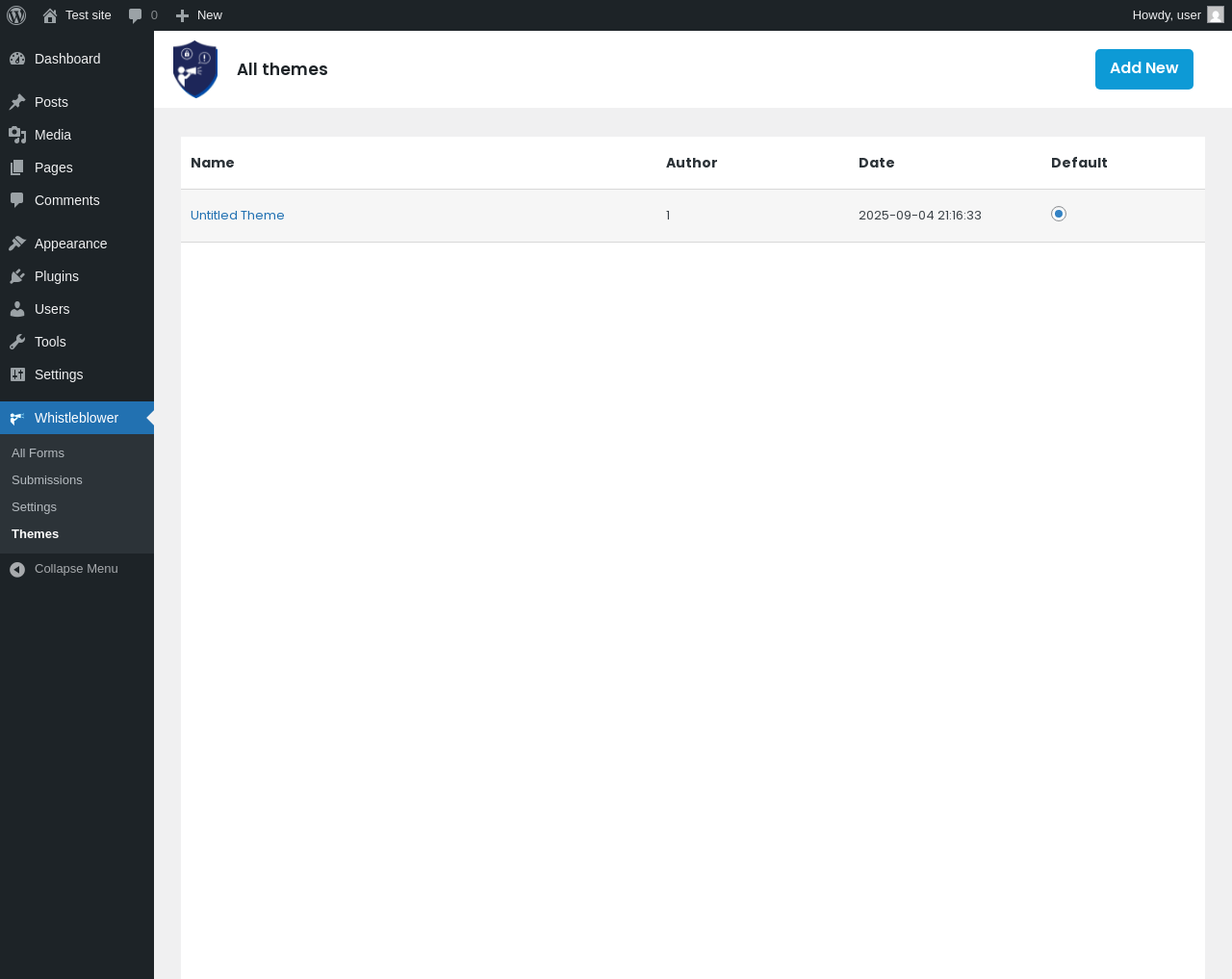Image resolution: width=1232 pixels, height=979 pixels.
Task: Go to Submissions under Whistleblower
Action: click(x=47, y=479)
